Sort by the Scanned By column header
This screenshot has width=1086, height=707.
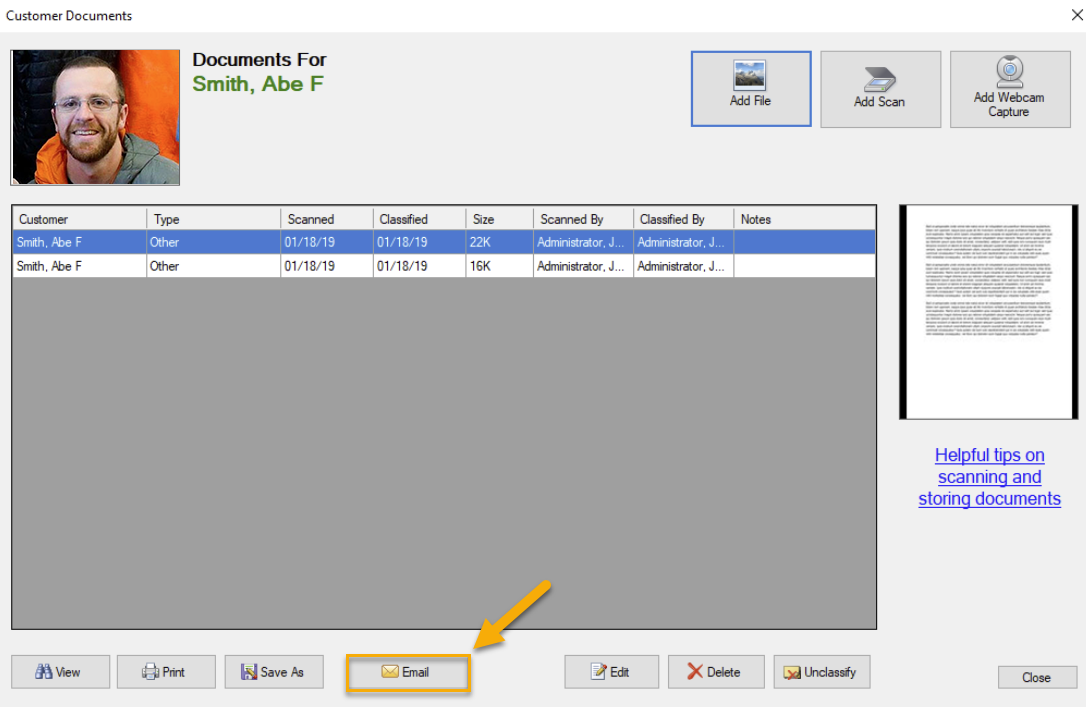click(x=583, y=219)
